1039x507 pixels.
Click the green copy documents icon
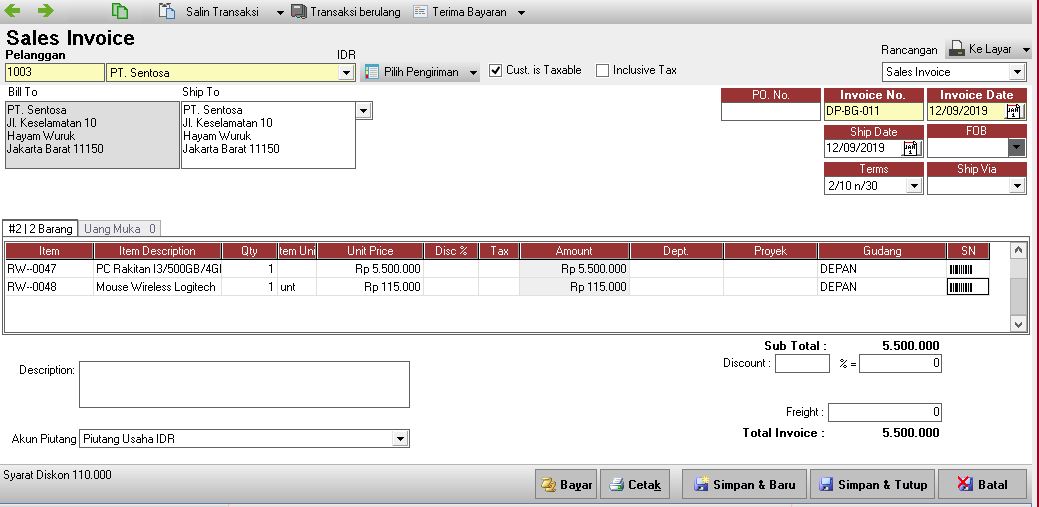click(x=120, y=11)
